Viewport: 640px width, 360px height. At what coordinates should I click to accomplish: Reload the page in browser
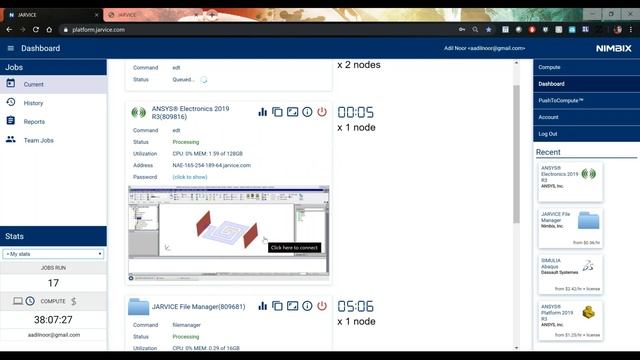[x=36, y=29]
